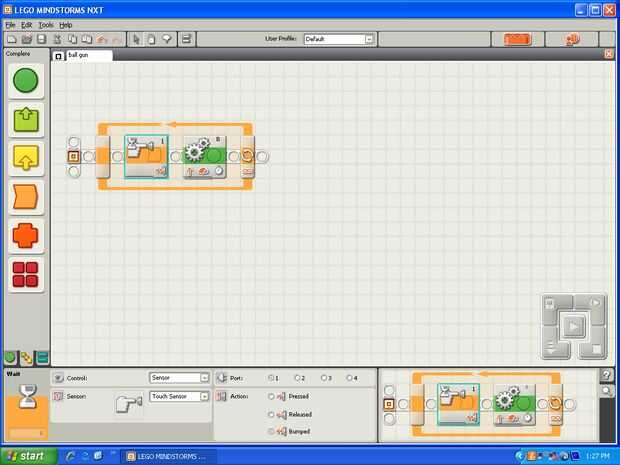Choose the Bumped action option
Screen dimensions: 620x465
click(271, 431)
